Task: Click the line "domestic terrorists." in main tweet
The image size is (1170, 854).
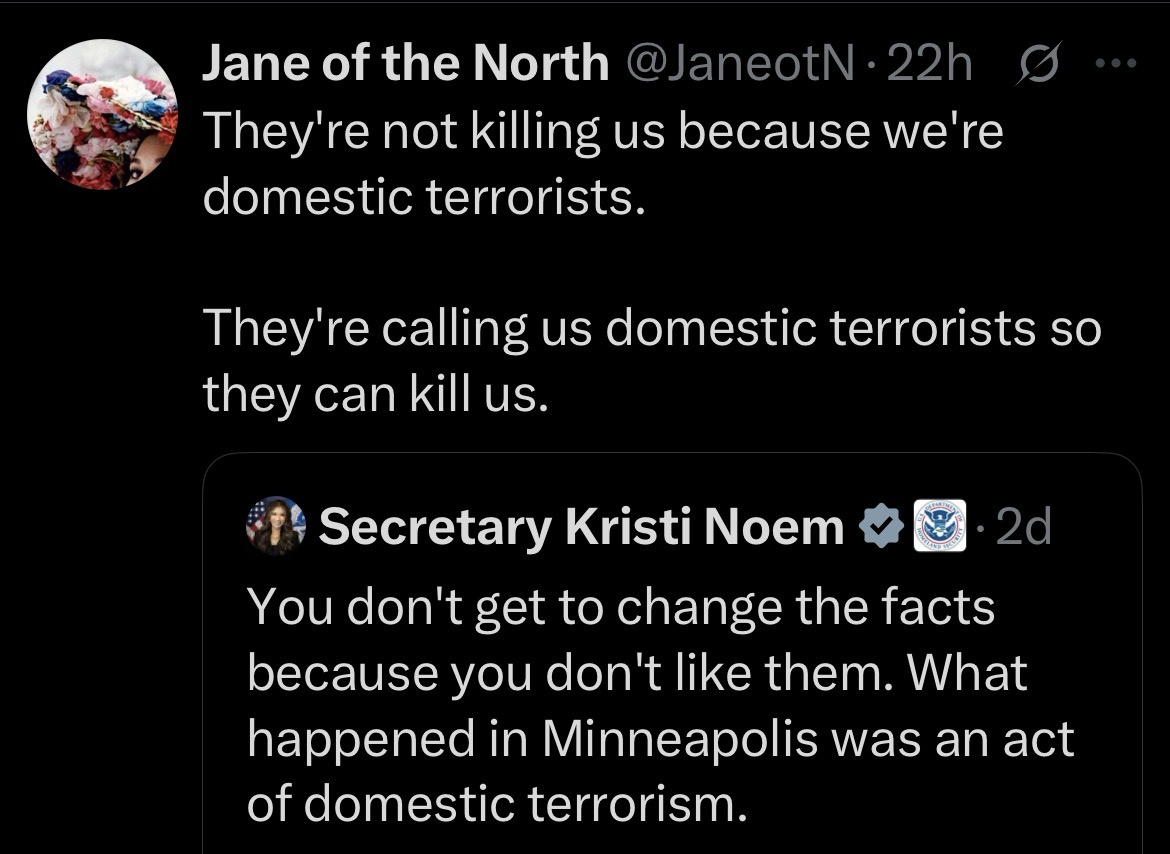Action: point(418,198)
